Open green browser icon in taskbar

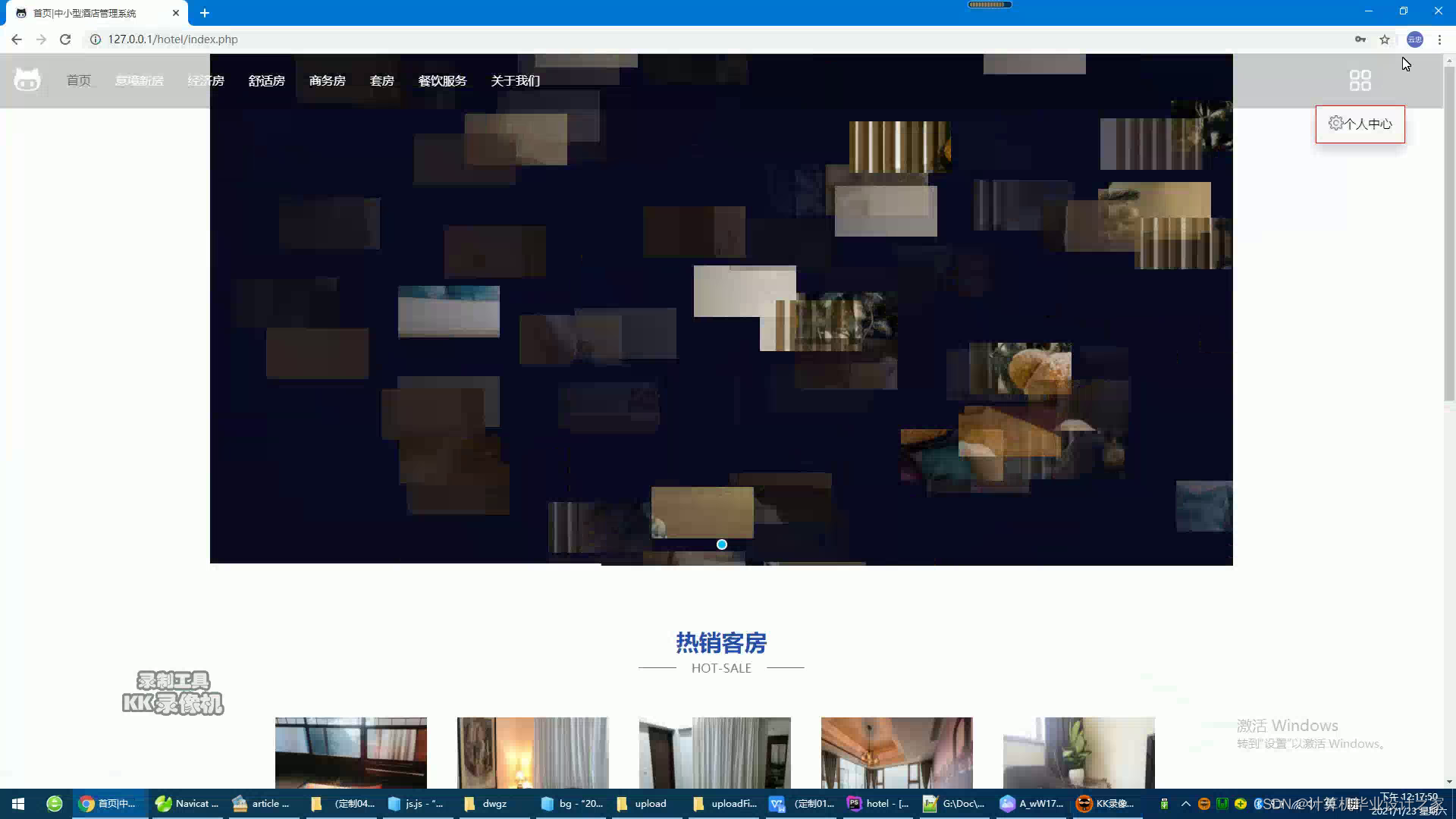coord(55,804)
